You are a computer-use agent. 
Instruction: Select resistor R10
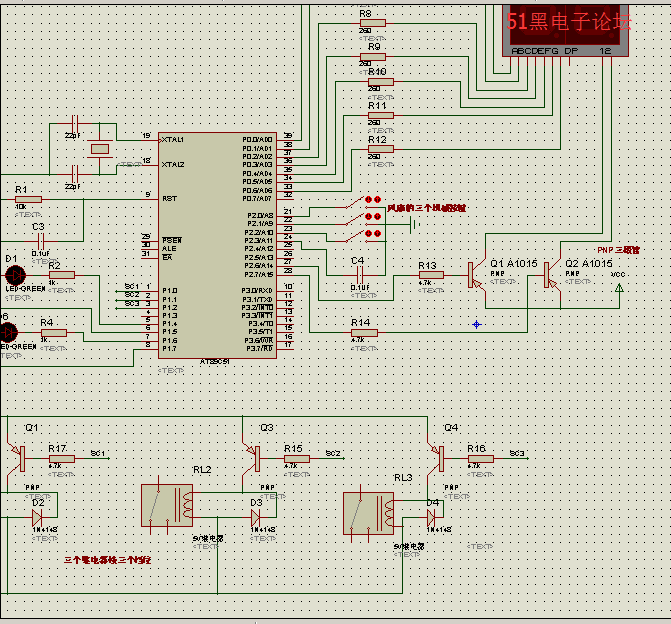(x=381, y=82)
